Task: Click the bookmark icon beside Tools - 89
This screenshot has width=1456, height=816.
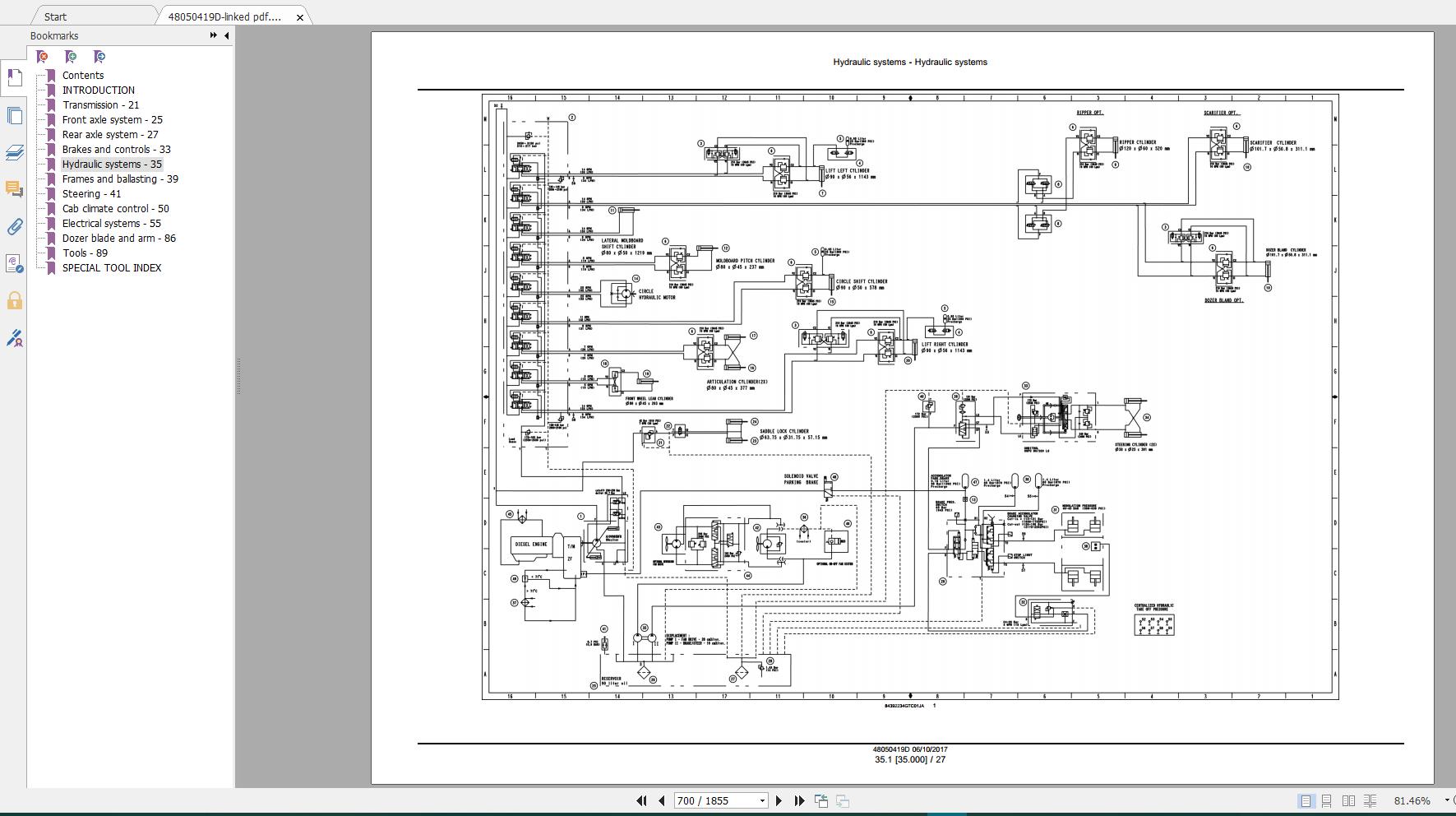Action: tap(51, 253)
